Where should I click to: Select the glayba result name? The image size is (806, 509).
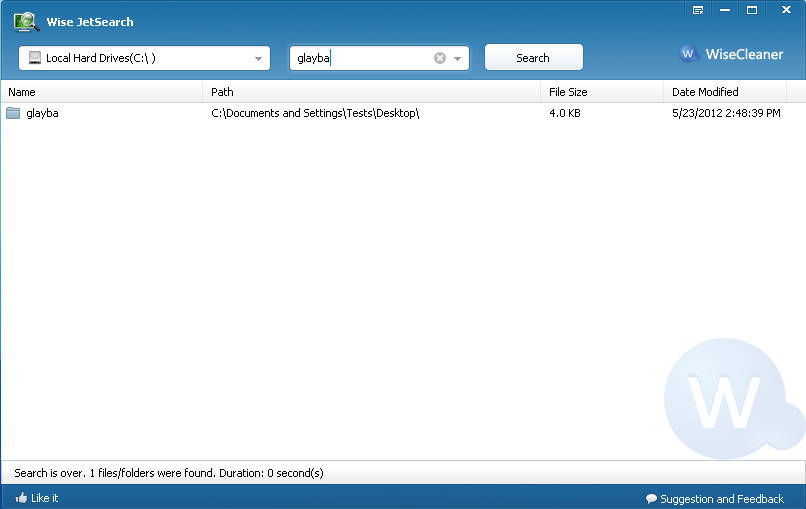tap(42, 113)
